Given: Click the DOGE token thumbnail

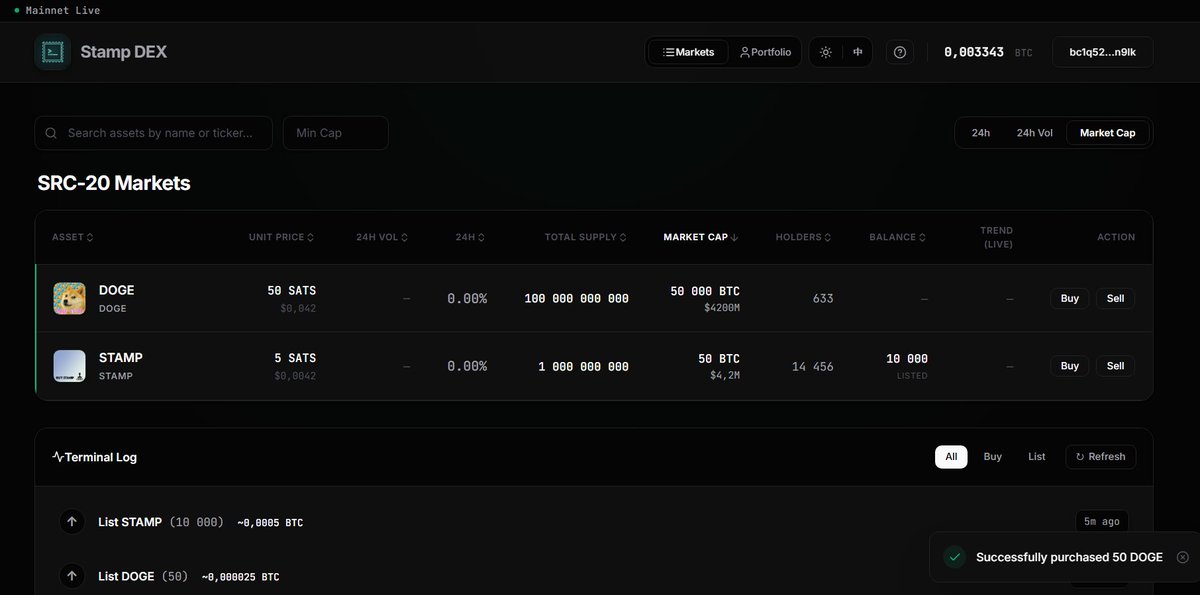Looking at the screenshot, I should [x=69, y=298].
